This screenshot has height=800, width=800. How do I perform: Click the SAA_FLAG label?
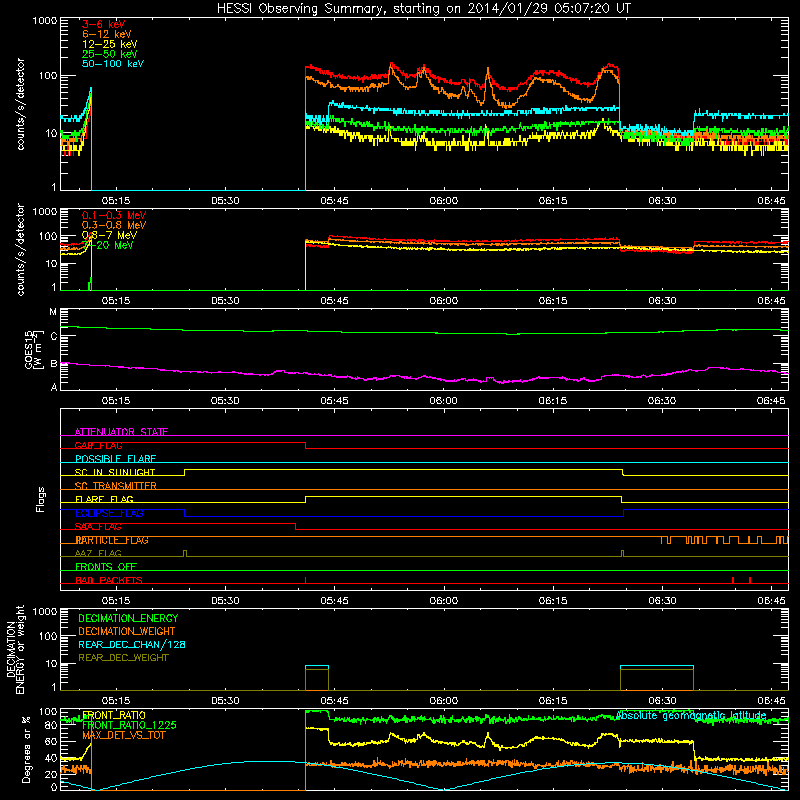click(98, 526)
